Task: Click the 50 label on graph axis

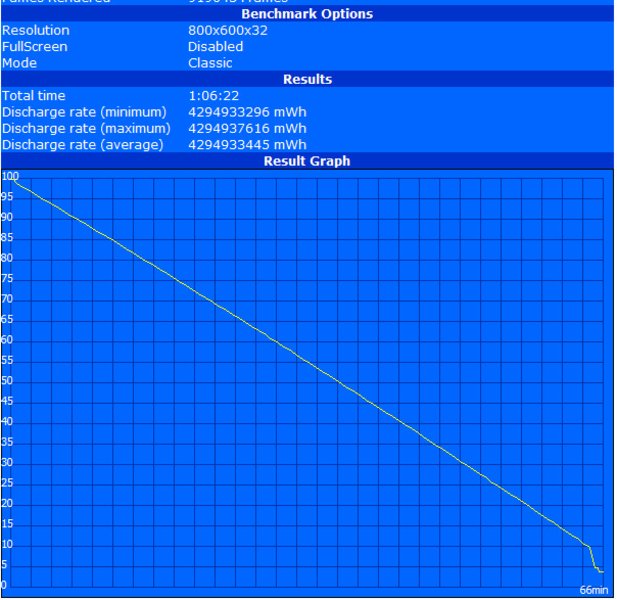Action: 7,381
